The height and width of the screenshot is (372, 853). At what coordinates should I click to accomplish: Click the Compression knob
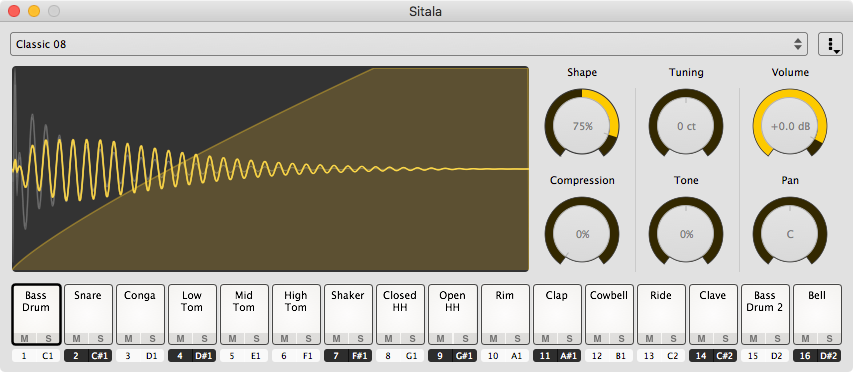pos(582,234)
